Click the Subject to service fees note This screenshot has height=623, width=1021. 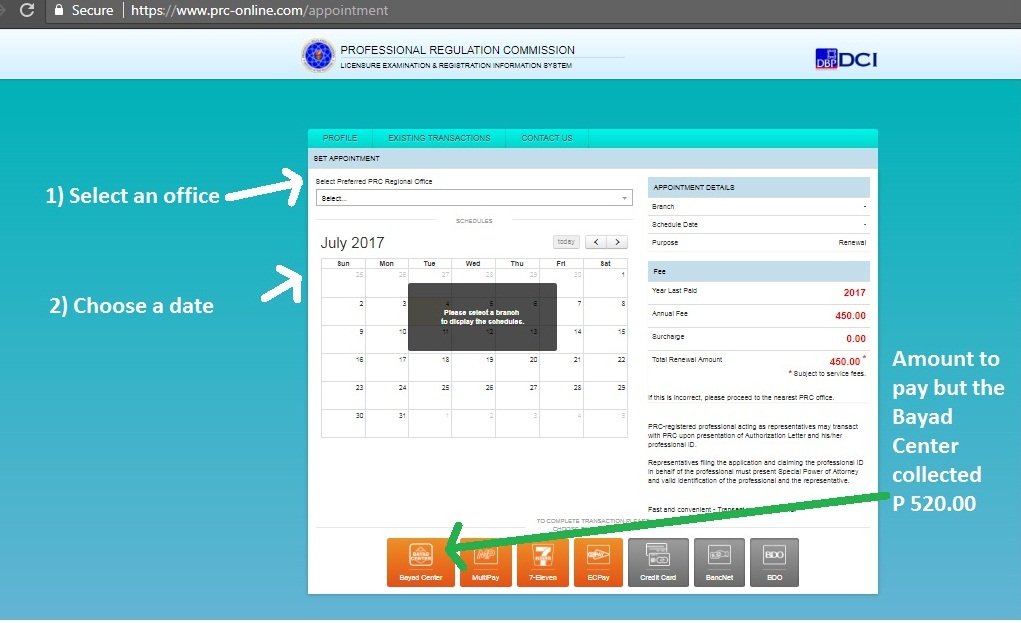[x=827, y=374]
